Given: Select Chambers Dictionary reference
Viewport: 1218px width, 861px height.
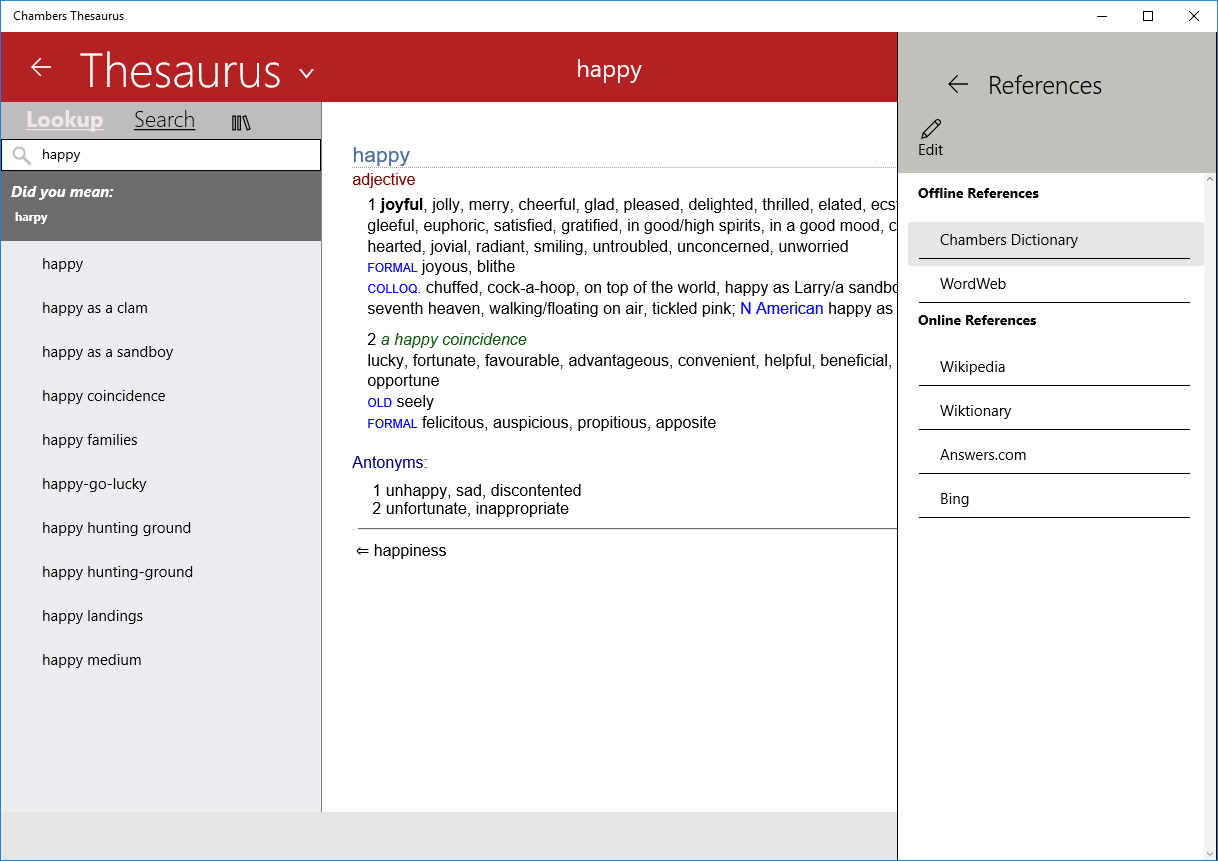Looking at the screenshot, I should tap(1010, 240).
